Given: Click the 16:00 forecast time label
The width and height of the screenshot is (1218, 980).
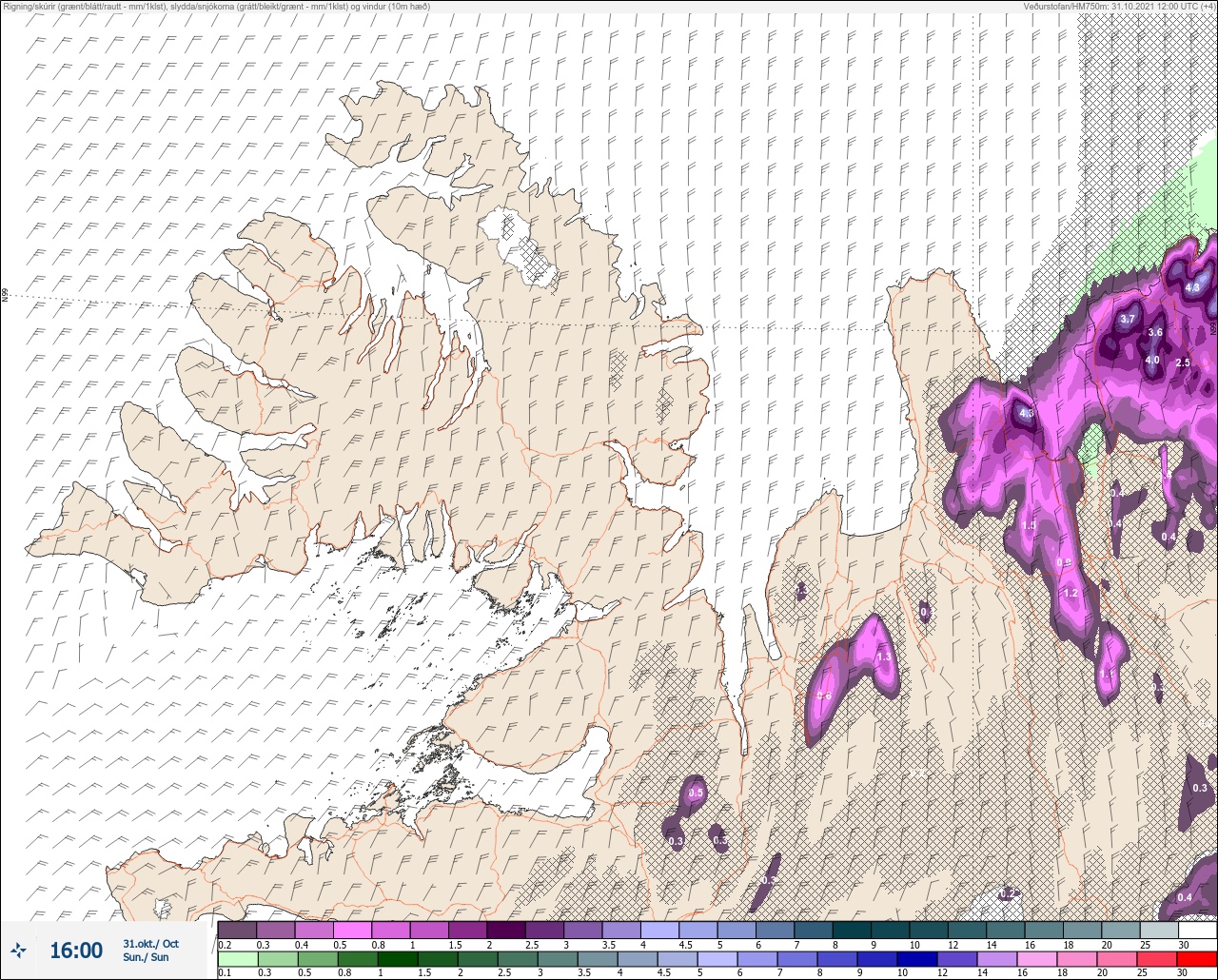Looking at the screenshot, I should point(76,951).
